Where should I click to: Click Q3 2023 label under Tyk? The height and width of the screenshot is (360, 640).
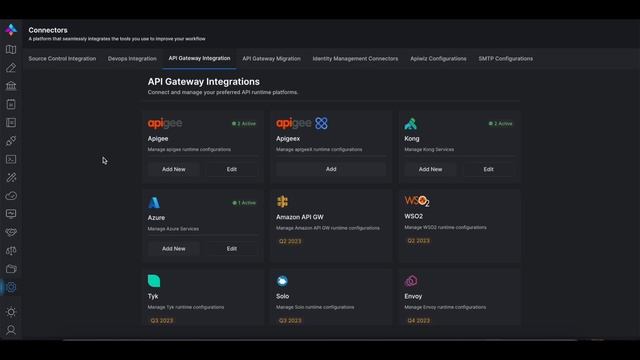click(162, 320)
